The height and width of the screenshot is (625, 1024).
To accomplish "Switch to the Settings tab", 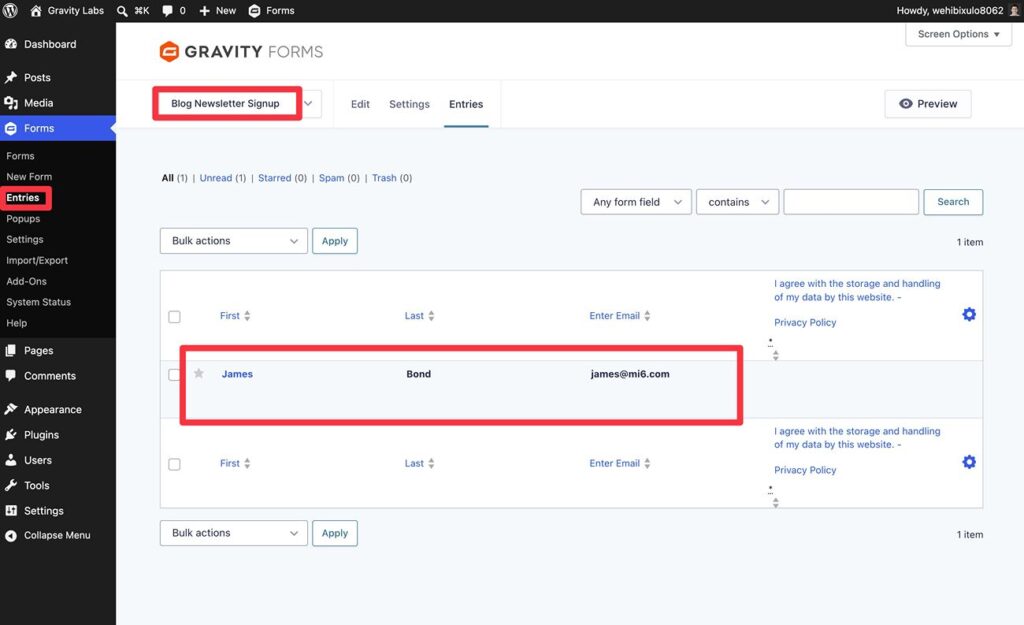I will (x=409, y=104).
